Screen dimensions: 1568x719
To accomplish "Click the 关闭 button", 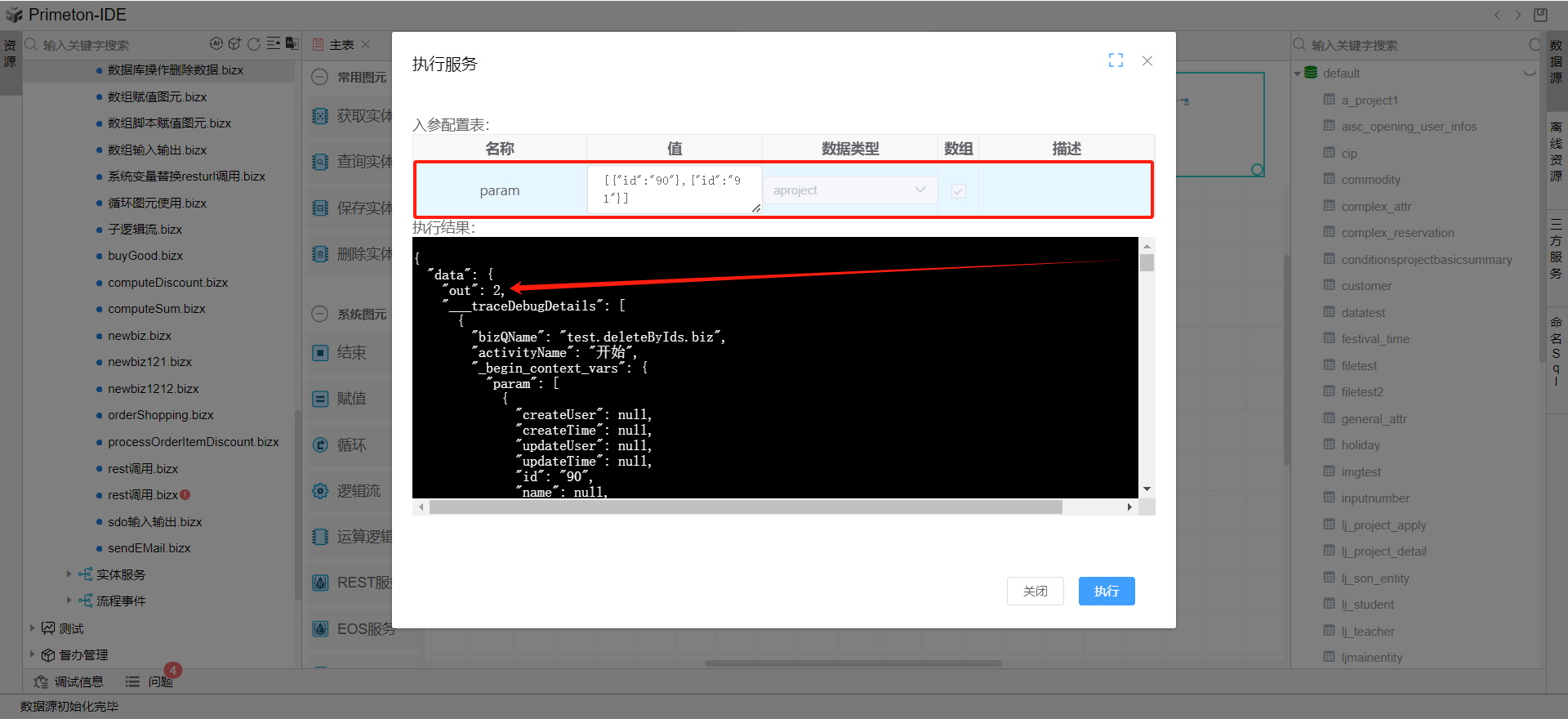I will pos(1035,591).
